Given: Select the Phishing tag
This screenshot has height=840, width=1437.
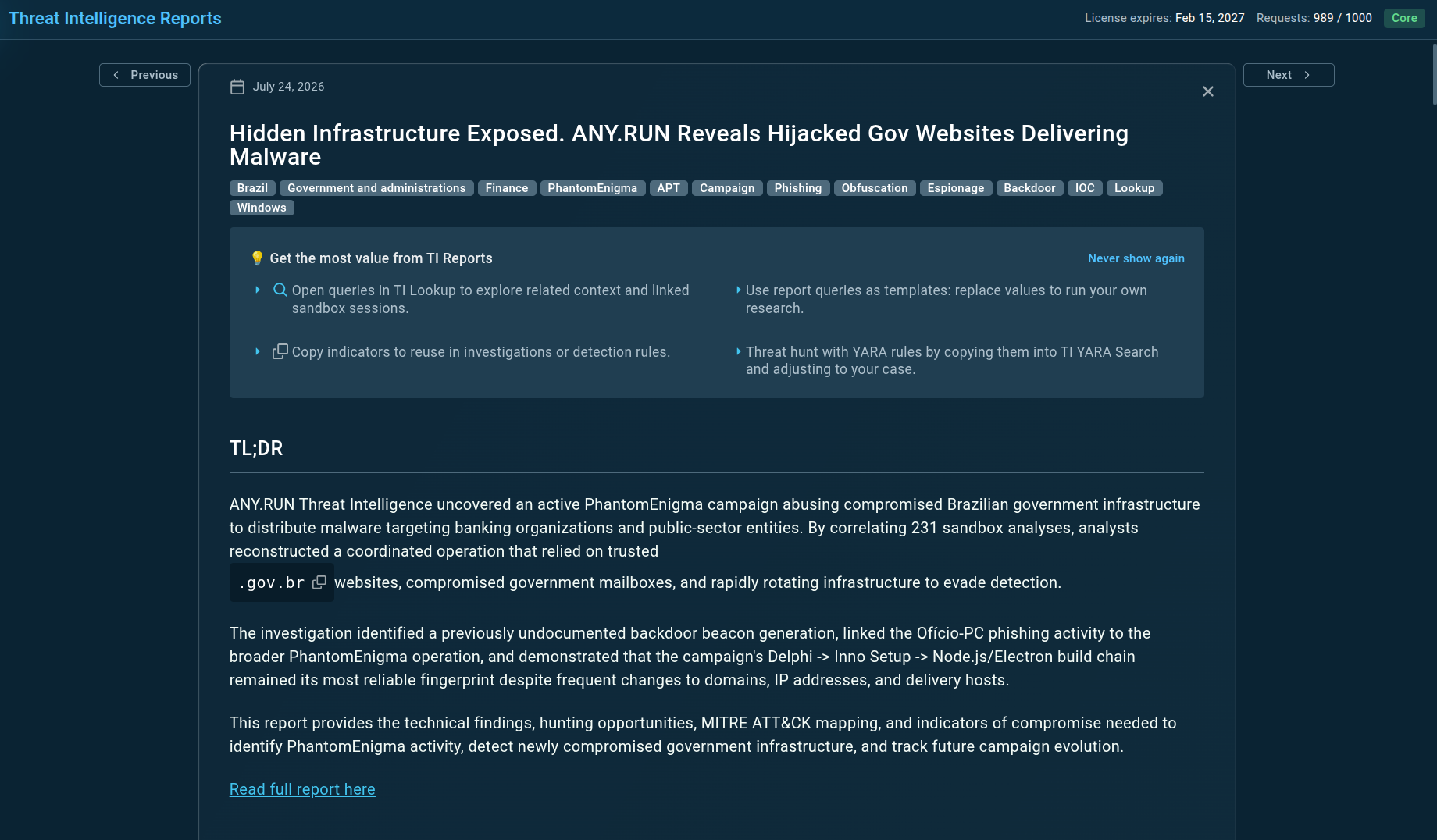Looking at the screenshot, I should point(798,188).
